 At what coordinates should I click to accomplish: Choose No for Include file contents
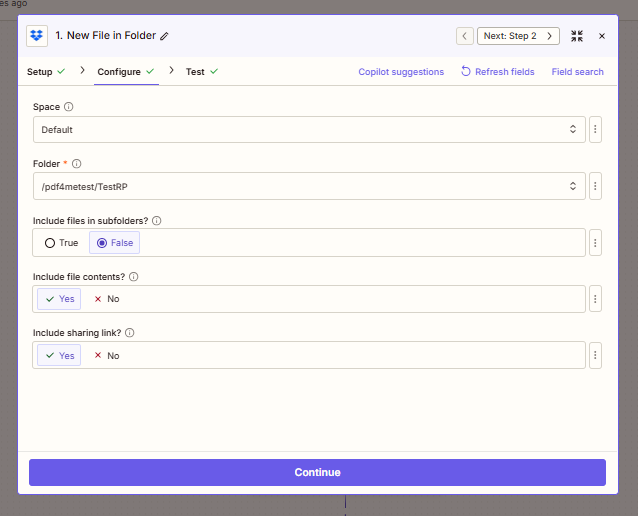point(106,299)
